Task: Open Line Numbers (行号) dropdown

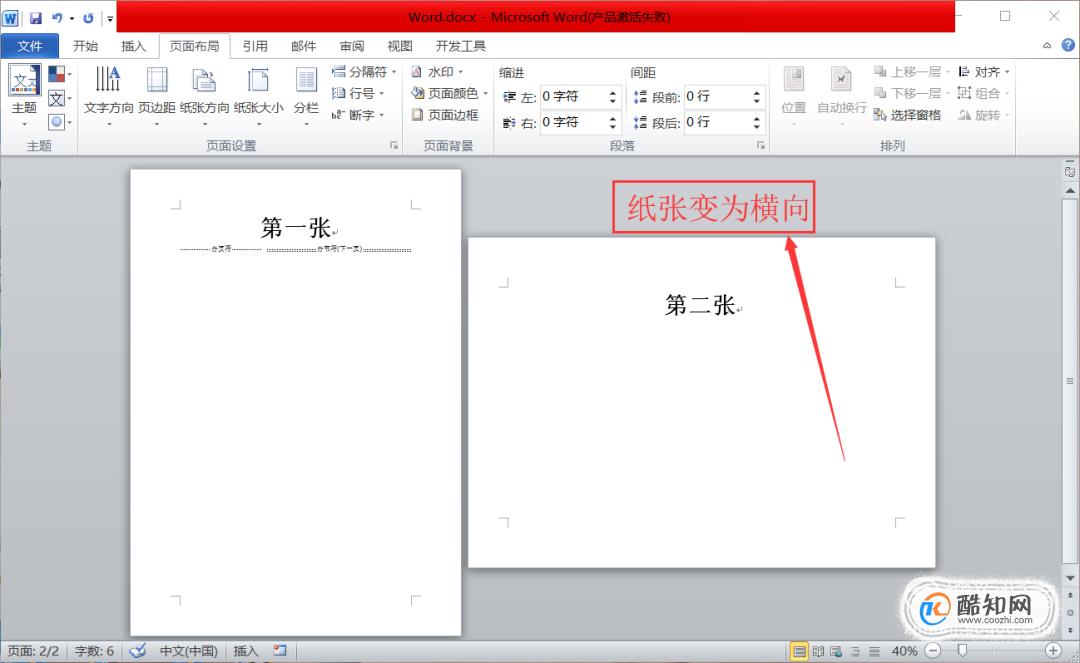Action: coord(357,93)
